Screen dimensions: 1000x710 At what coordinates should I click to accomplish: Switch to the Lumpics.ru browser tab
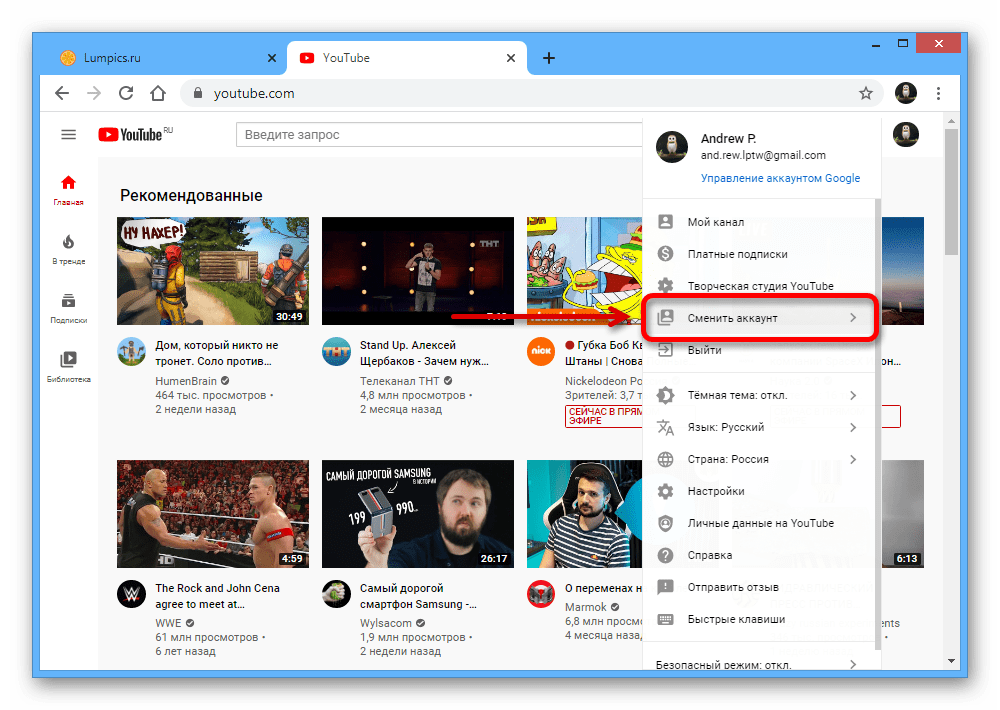point(160,58)
